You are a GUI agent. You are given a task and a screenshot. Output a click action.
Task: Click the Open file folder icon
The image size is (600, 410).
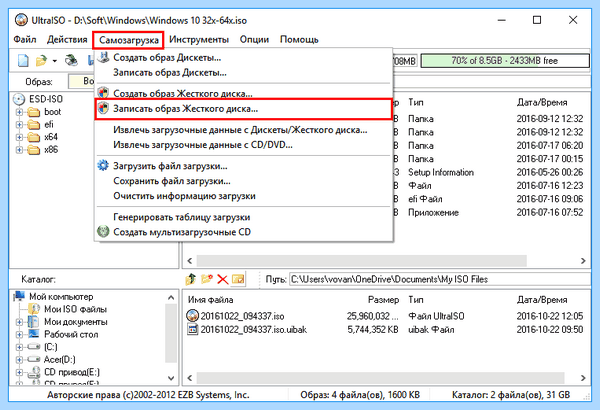pos(41,60)
